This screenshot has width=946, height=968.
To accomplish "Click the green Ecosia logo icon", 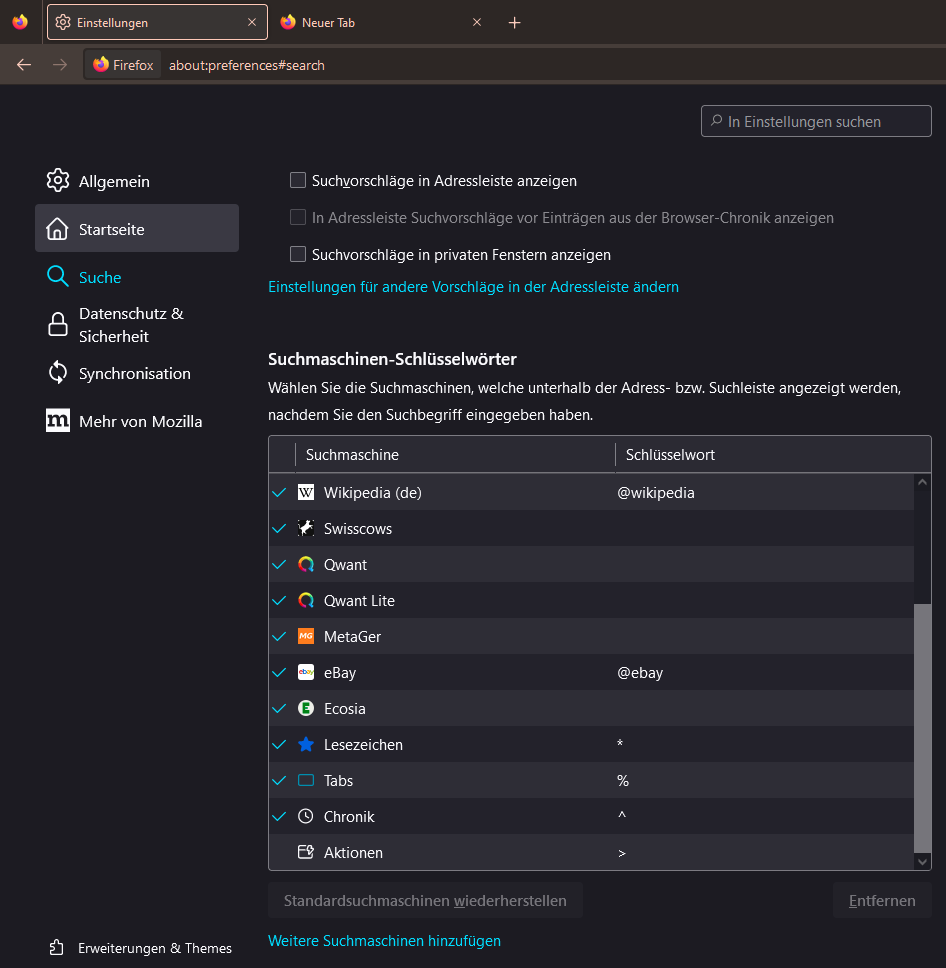I will 306,709.
